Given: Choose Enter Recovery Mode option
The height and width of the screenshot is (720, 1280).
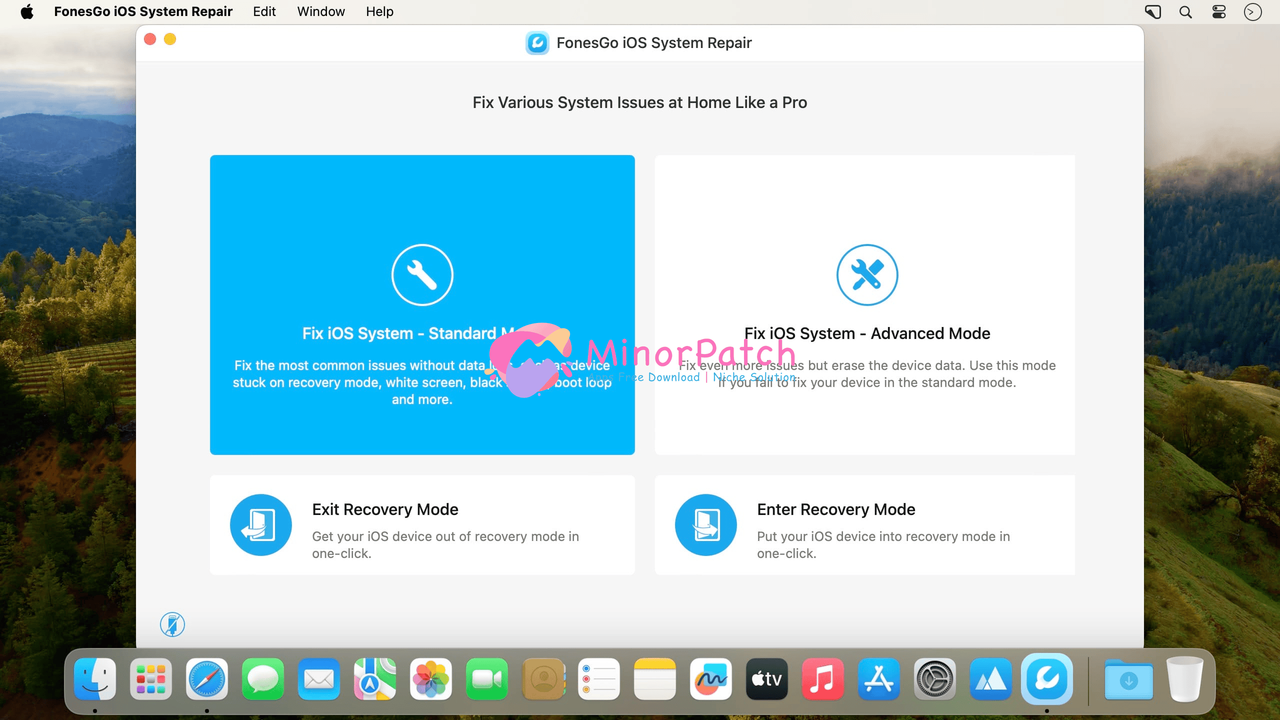Looking at the screenshot, I should pyautogui.click(x=865, y=525).
